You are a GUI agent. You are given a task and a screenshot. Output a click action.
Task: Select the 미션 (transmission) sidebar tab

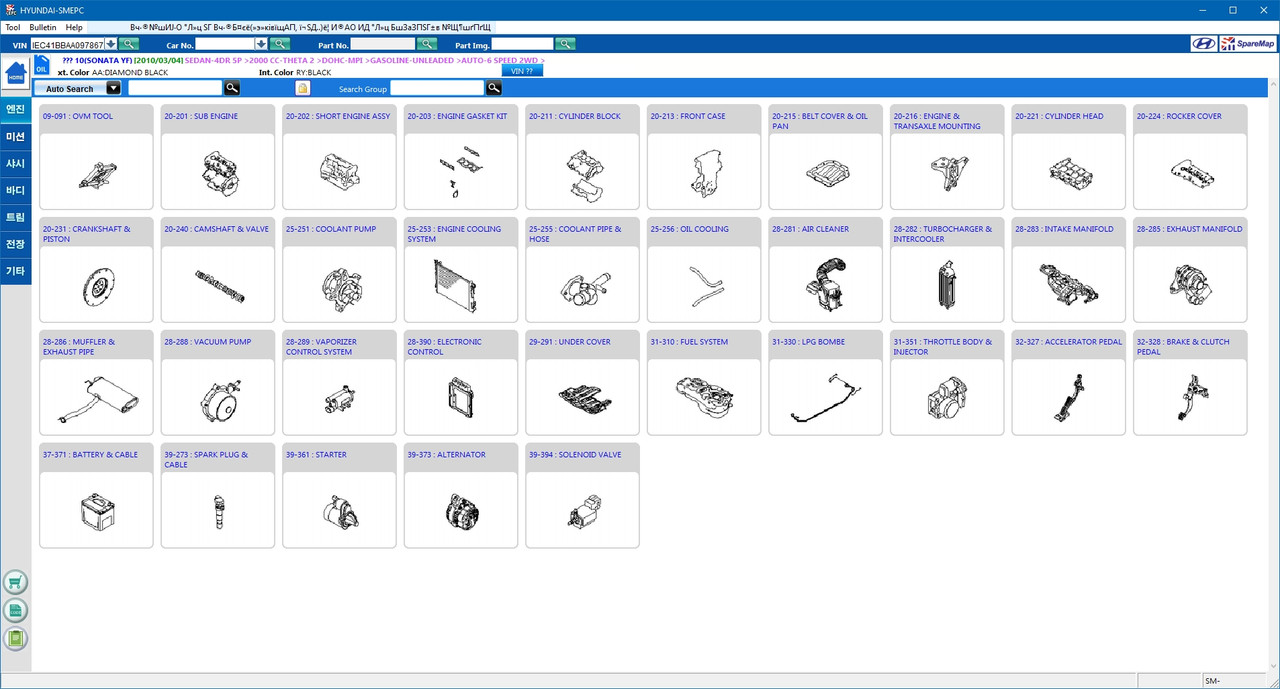(x=15, y=136)
